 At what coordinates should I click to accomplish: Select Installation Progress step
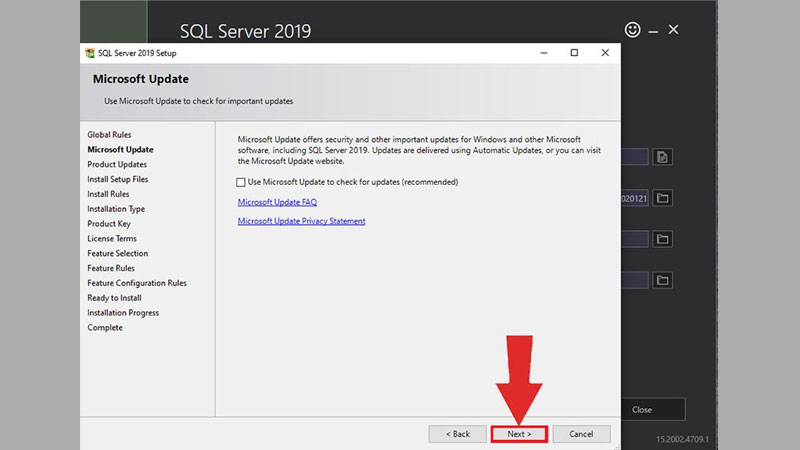(x=123, y=312)
